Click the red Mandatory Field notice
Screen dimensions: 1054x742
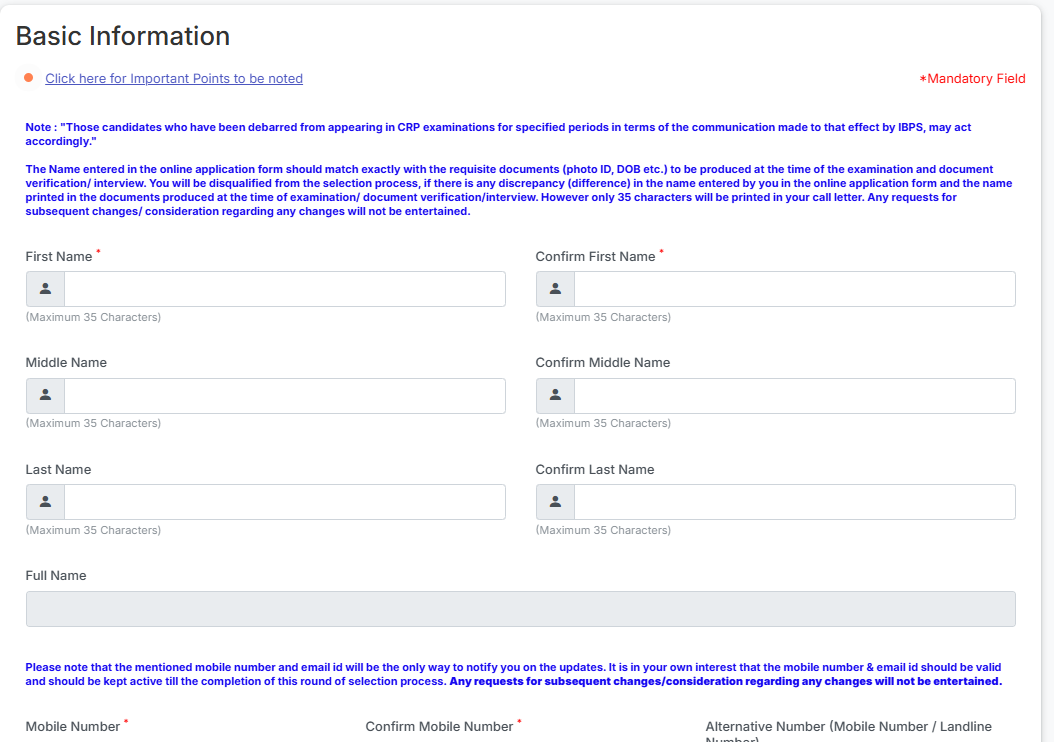972,79
